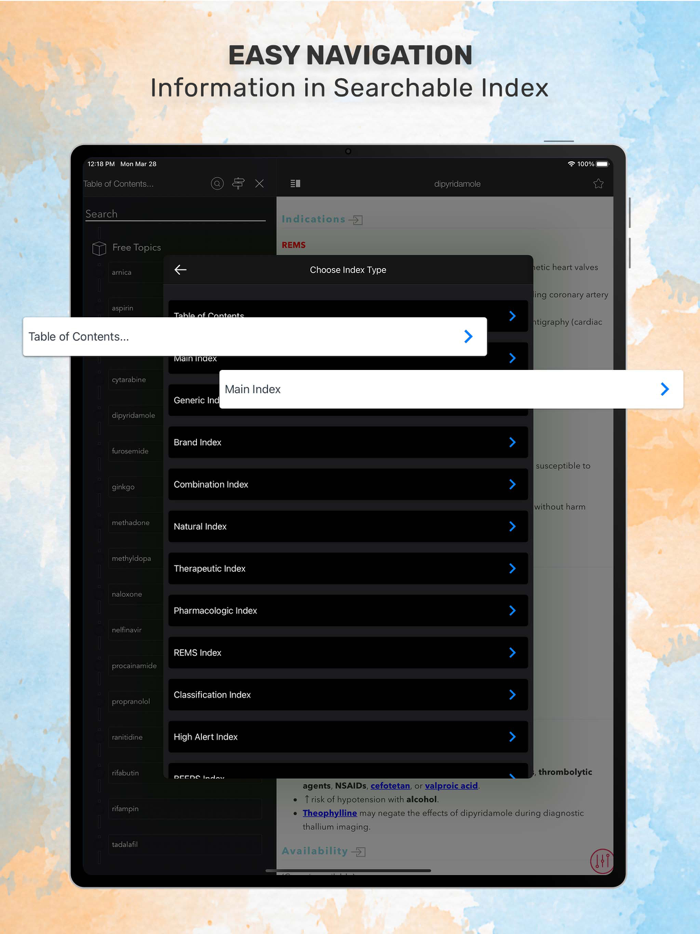The width and height of the screenshot is (700, 934).
Task: Open the Availability section jump icon
Action: click(x=359, y=852)
